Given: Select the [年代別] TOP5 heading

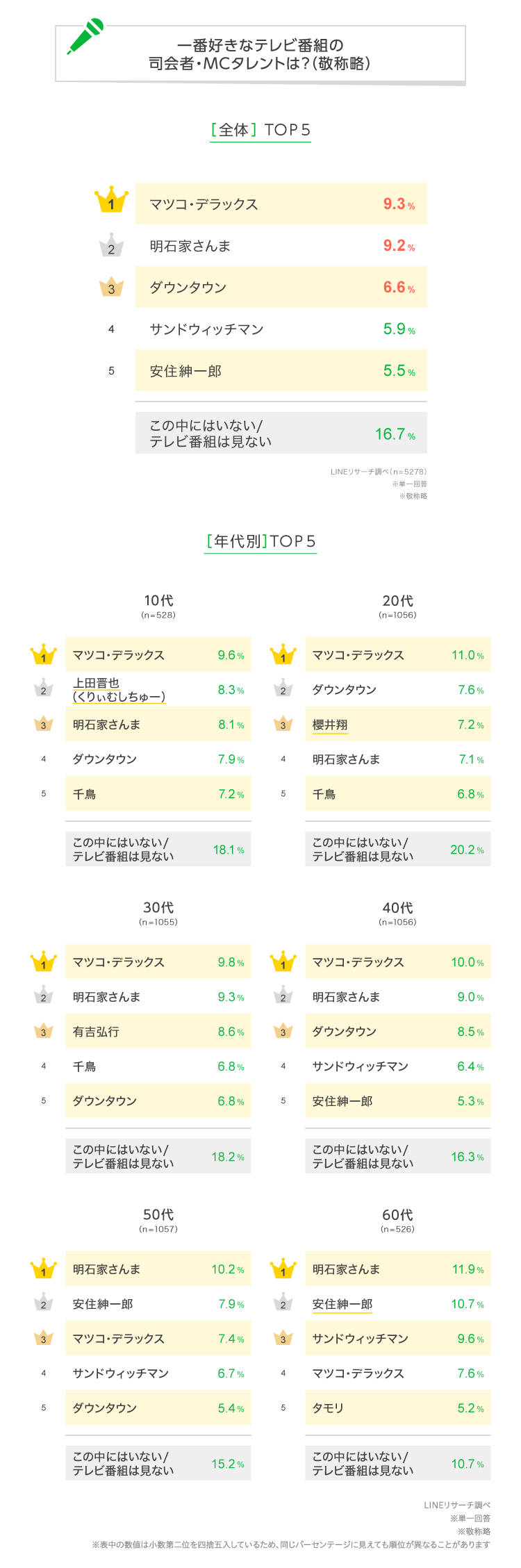Looking at the screenshot, I should coord(260,541).
